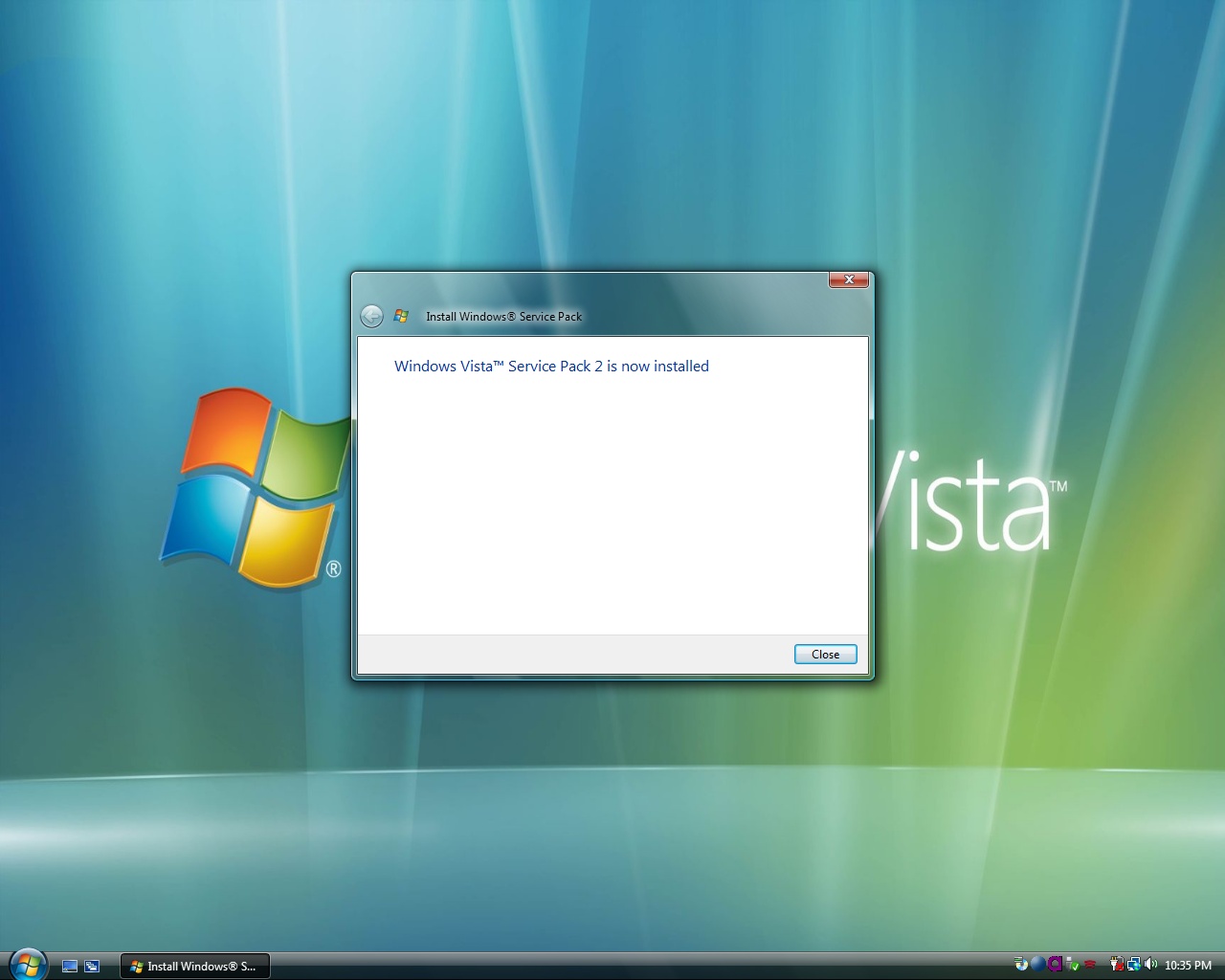1225x980 pixels.
Task: Click the Show Desktop quick launch icon
Action: tap(70, 966)
